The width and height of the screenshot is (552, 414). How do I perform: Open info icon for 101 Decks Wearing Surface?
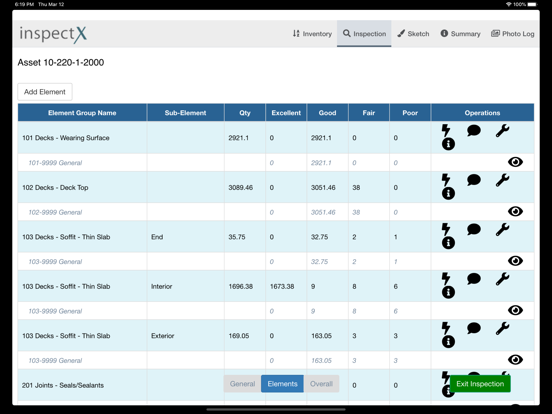[x=448, y=144]
